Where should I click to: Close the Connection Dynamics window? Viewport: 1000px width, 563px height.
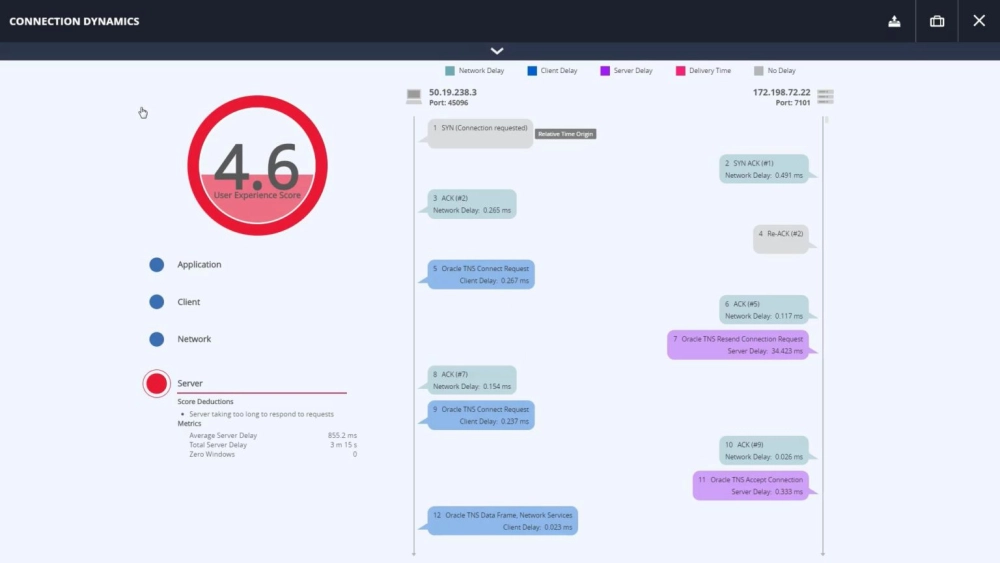tap(979, 21)
